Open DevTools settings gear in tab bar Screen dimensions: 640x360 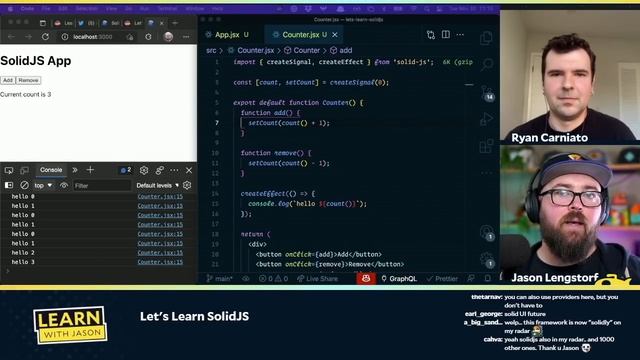[144, 170]
